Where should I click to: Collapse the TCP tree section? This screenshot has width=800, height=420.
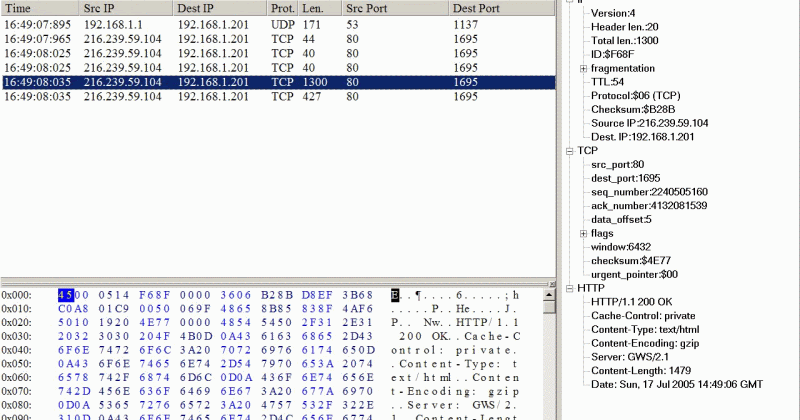click(569, 151)
